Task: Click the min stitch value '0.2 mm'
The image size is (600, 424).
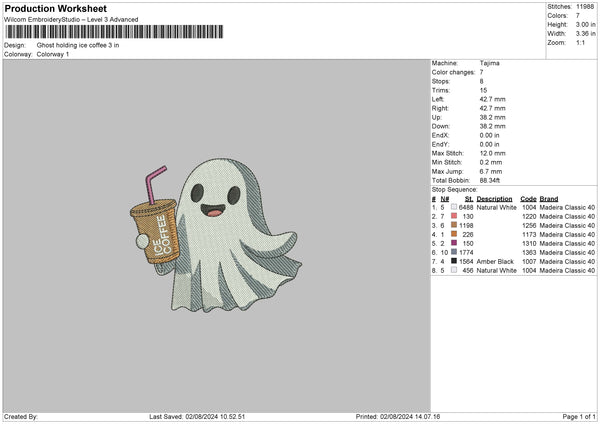Action: [491, 162]
